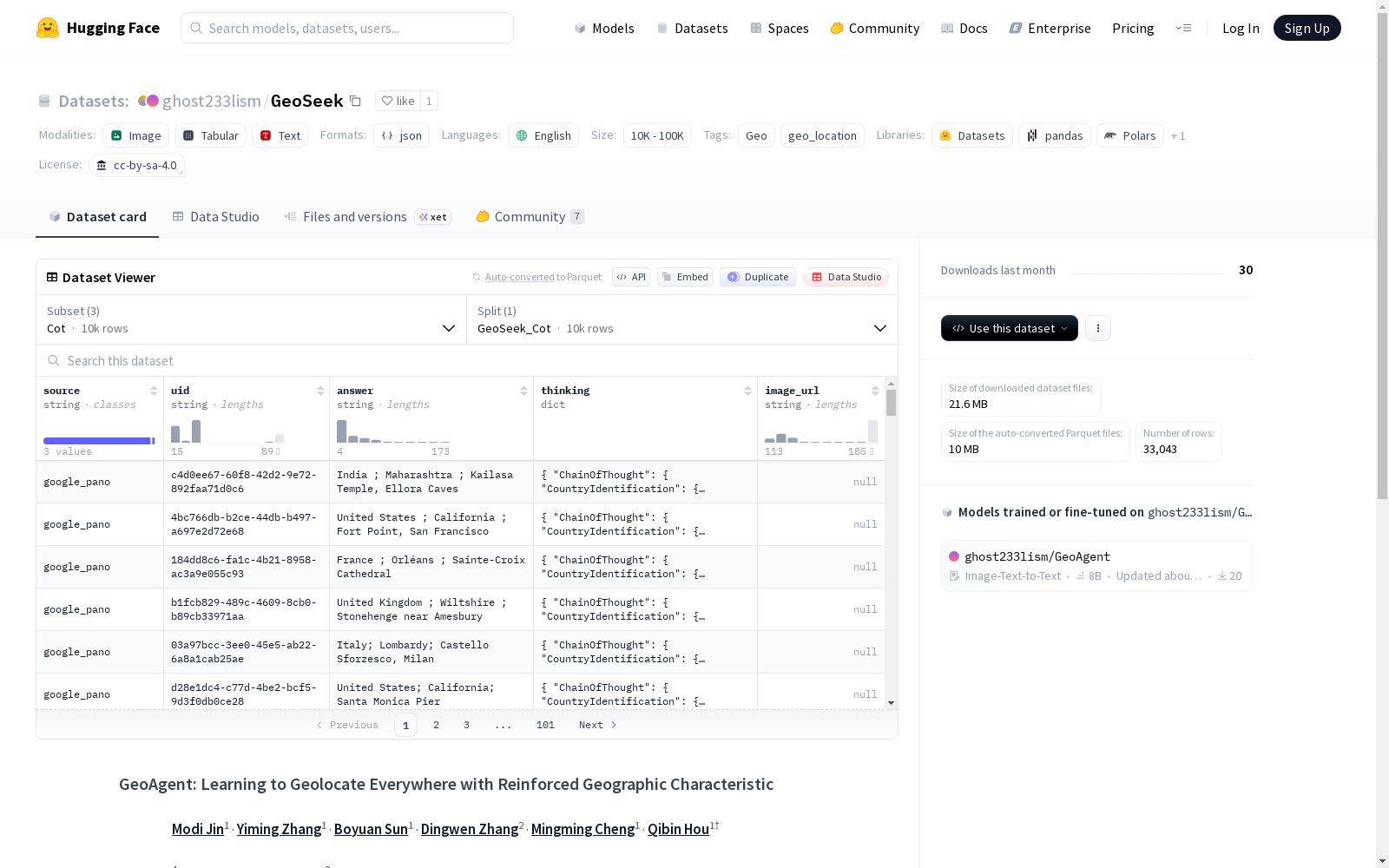Go to Community in the top navigation
The image size is (1389, 868).
(875, 28)
